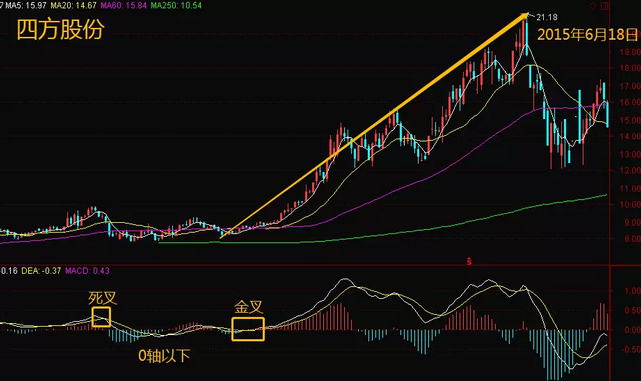The height and width of the screenshot is (381, 641).
Task: Select the MA60 indicator label
Action: [x=123, y=5]
